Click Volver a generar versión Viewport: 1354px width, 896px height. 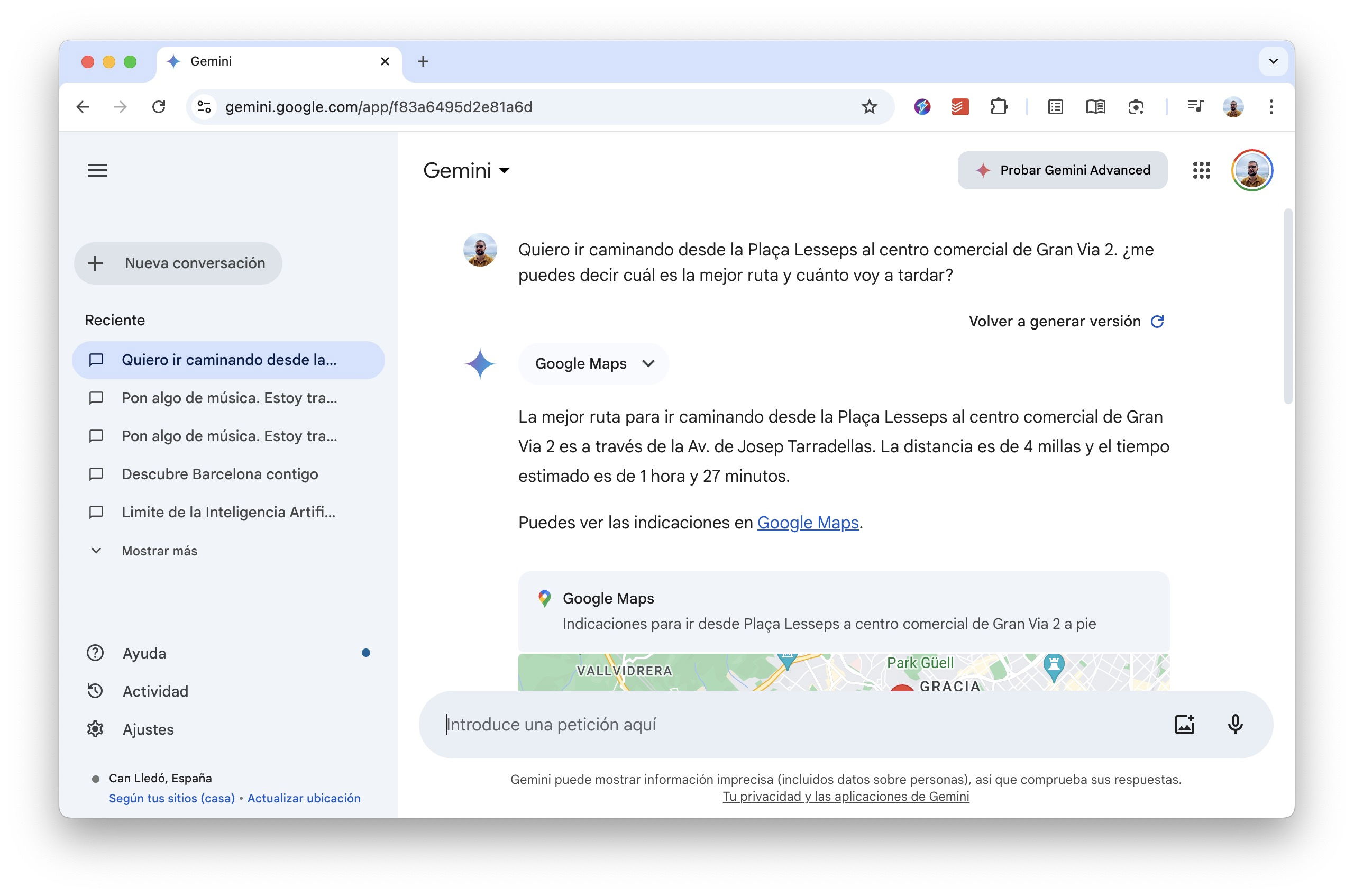click(x=1066, y=321)
